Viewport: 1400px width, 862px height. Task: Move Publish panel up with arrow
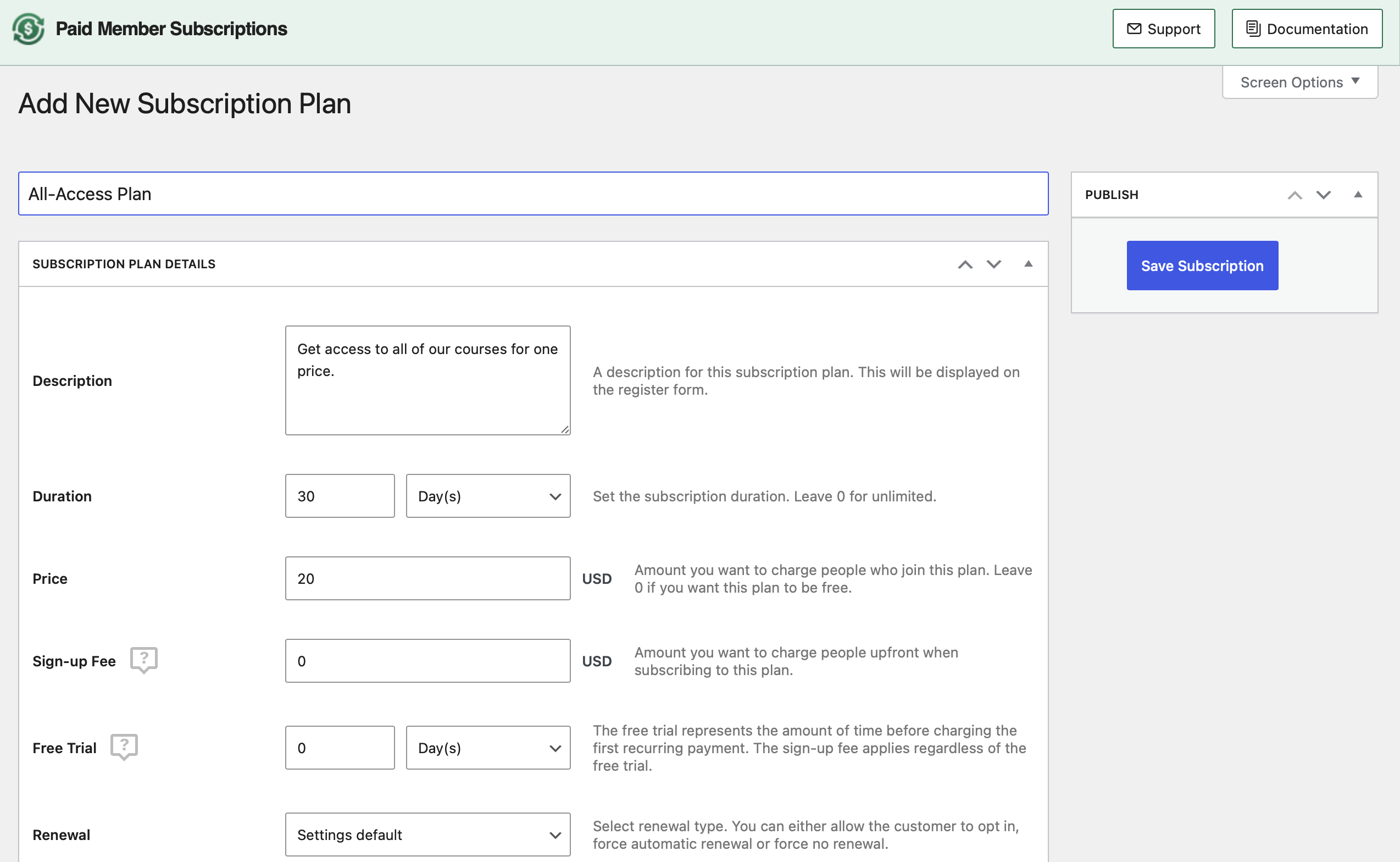click(x=1295, y=195)
